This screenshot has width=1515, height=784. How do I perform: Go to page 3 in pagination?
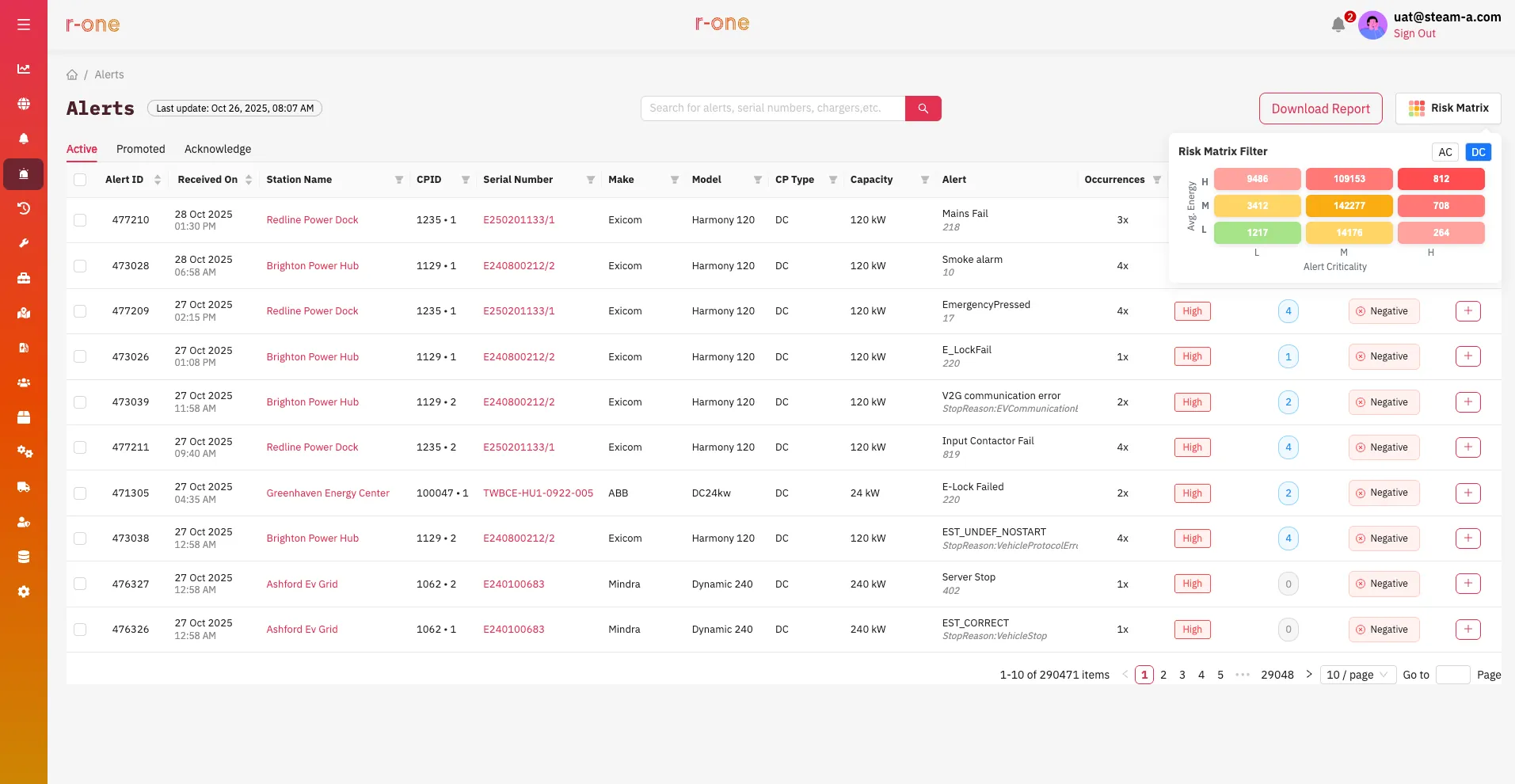(1182, 675)
